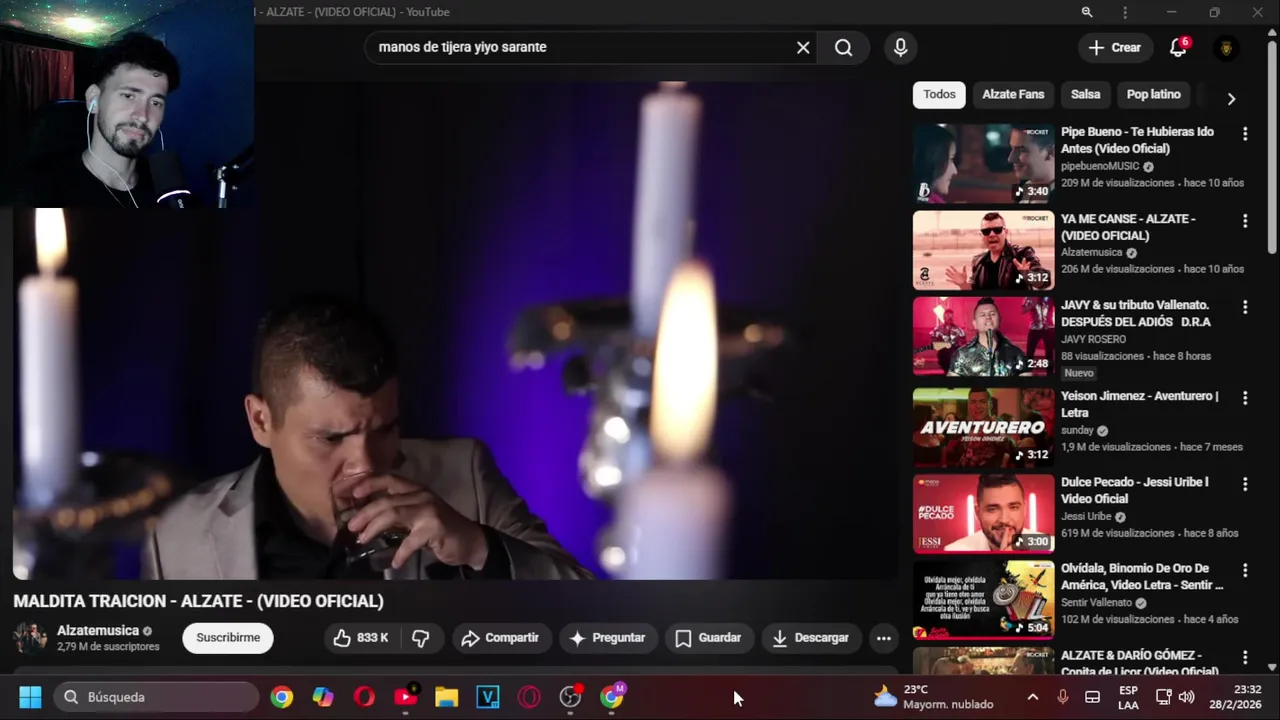
Task: Open volume speaker control in tray
Action: pos(1187,697)
